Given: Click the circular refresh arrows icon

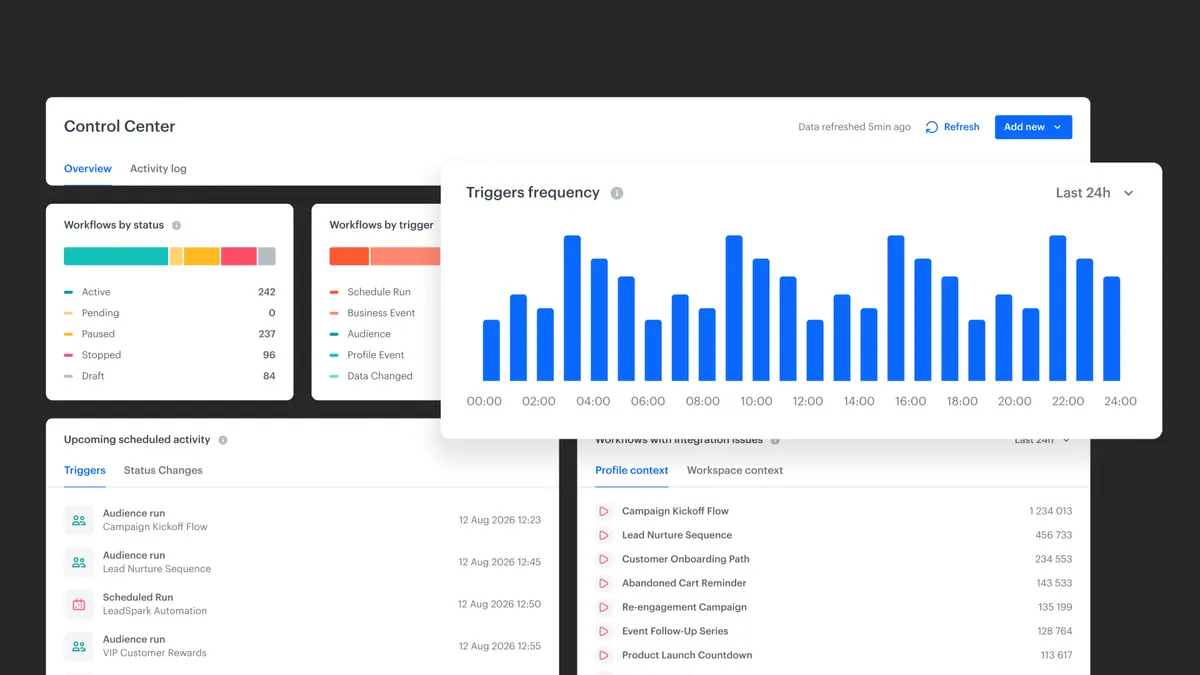Looking at the screenshot, I should point(932,126).
